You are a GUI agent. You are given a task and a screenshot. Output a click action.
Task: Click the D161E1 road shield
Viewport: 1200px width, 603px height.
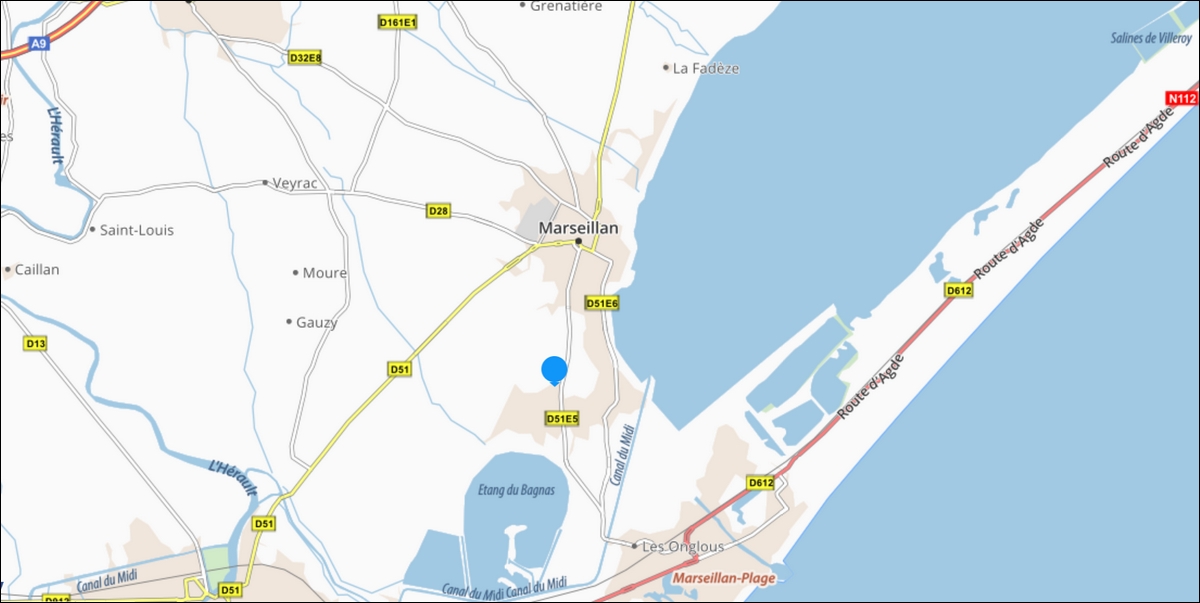coord(397,21)
